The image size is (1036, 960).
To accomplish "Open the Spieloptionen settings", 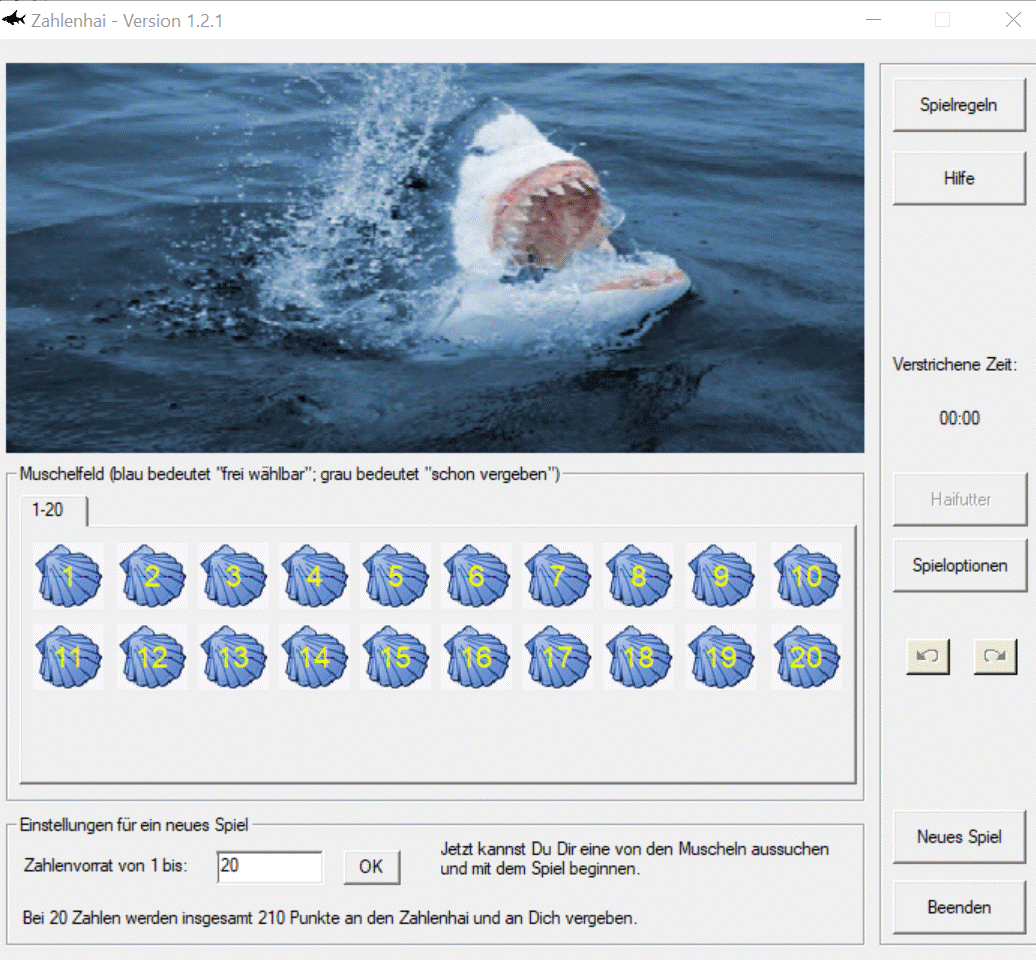I will 960,566.
